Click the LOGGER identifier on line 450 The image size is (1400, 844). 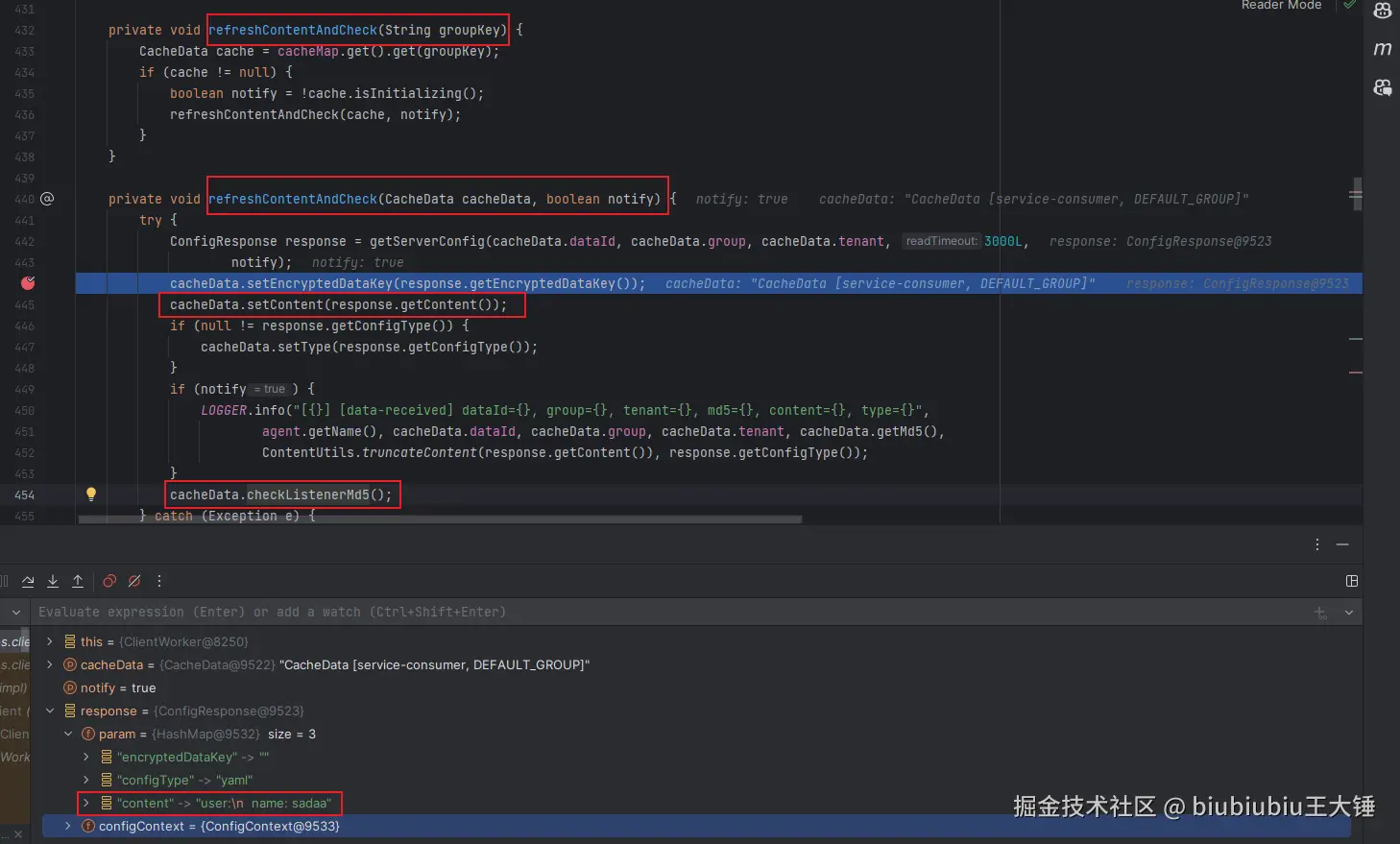click(224, 410)
